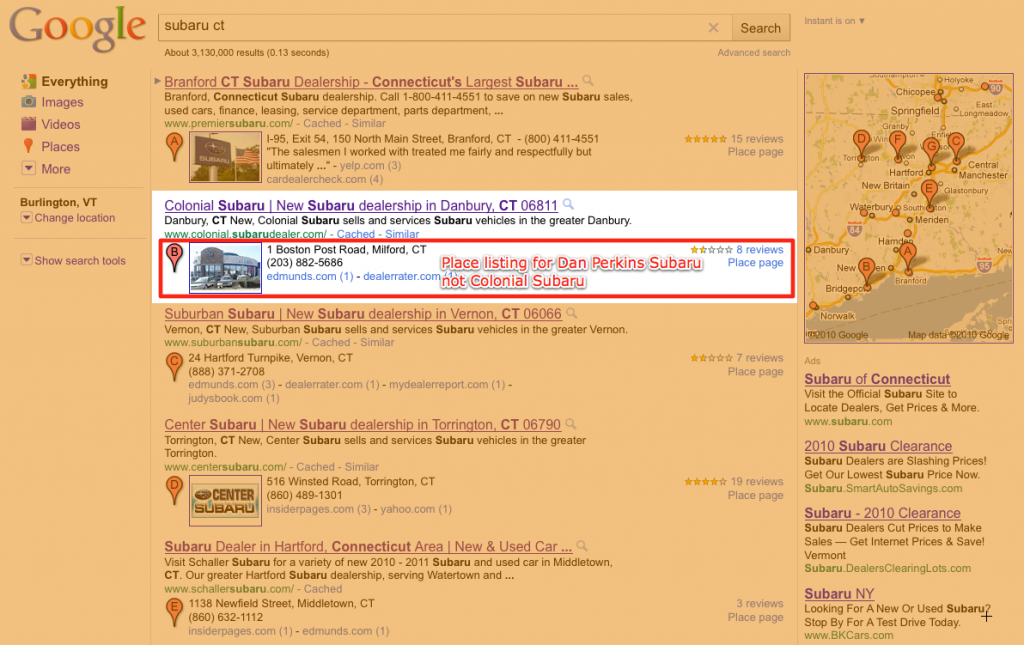Image resolution: width=1024 pixels, height=645 pixels.
Task: Open 7 reviews for Vernon listing
Action: coord(760,358)
